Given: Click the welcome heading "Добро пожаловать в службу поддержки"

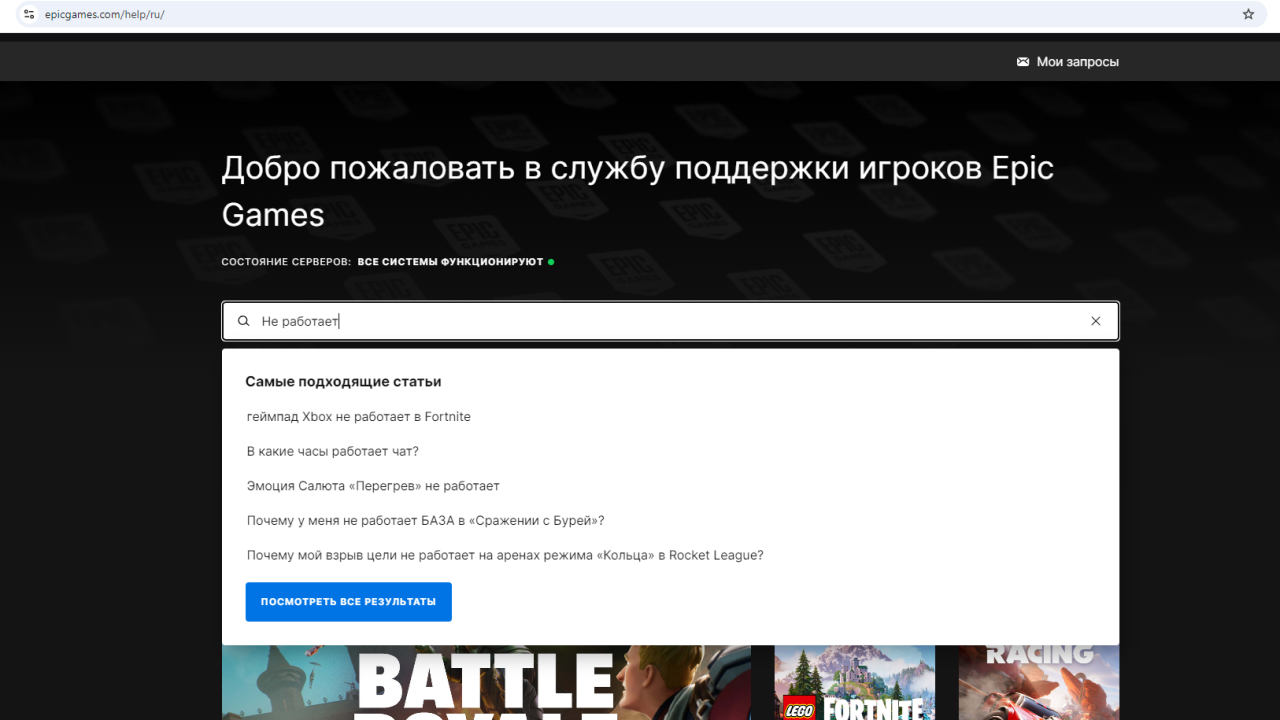Looking at the screenshot, I should click(638, 191).
